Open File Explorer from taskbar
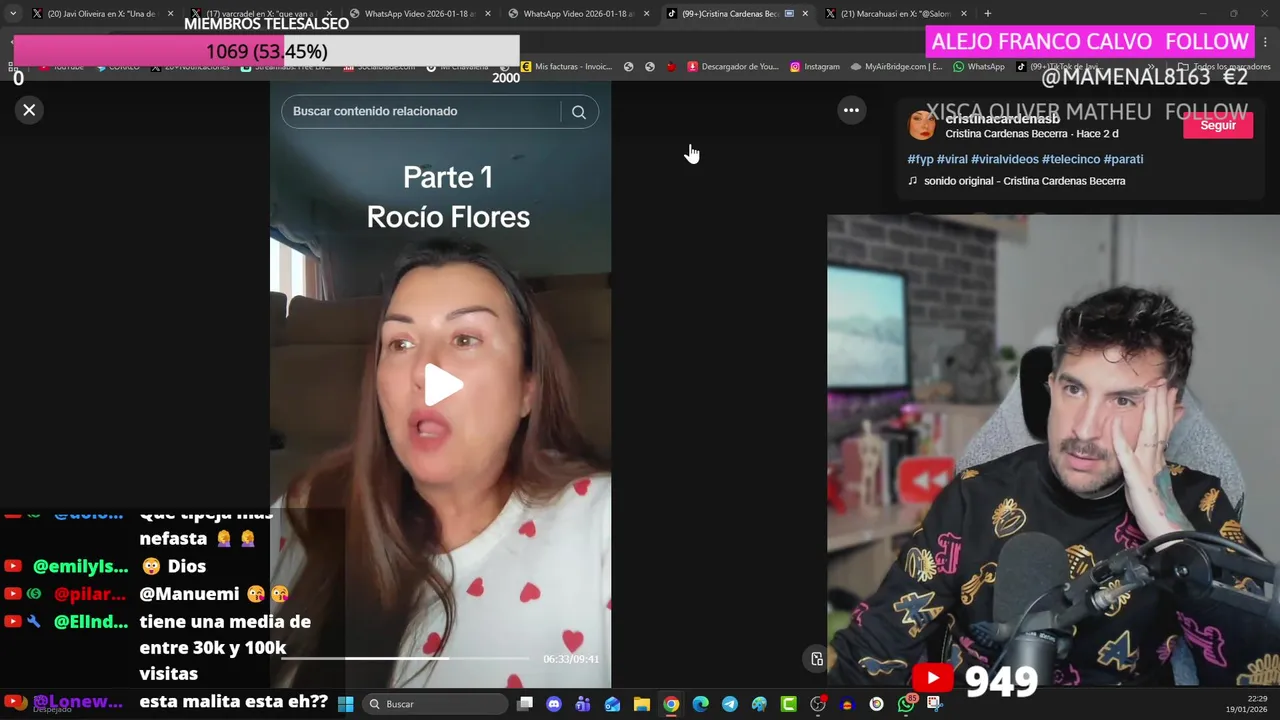Screen dimensions: 1280x720 pos(642,704)
